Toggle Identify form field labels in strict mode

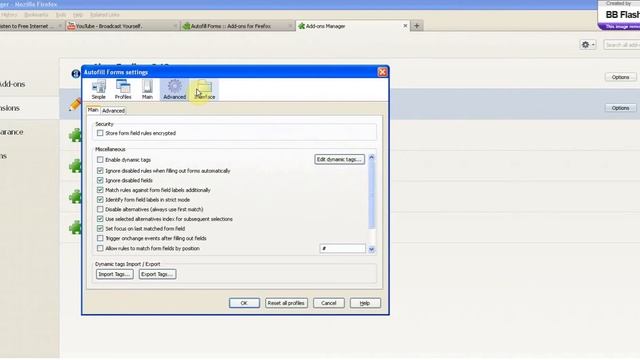coord(100,200)
